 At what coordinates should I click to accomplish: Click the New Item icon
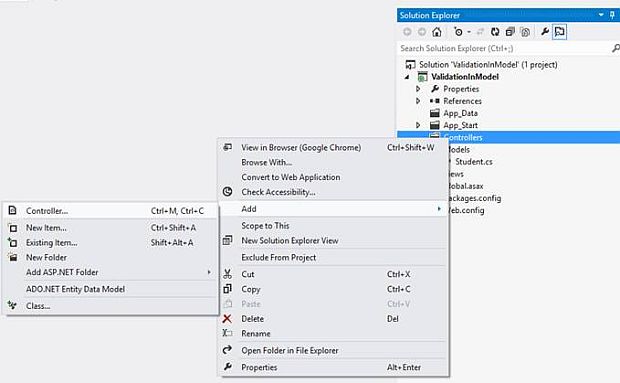point(13,228)
